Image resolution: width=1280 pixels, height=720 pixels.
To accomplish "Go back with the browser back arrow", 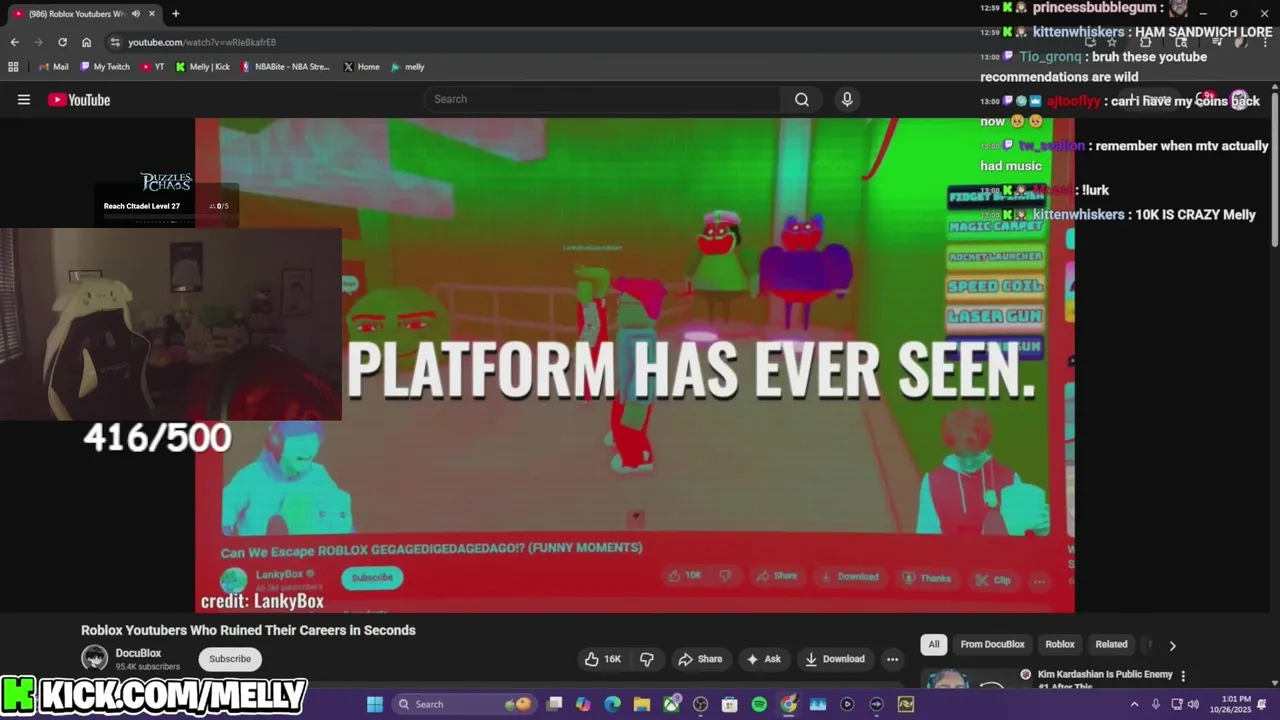I will [14, 42].
